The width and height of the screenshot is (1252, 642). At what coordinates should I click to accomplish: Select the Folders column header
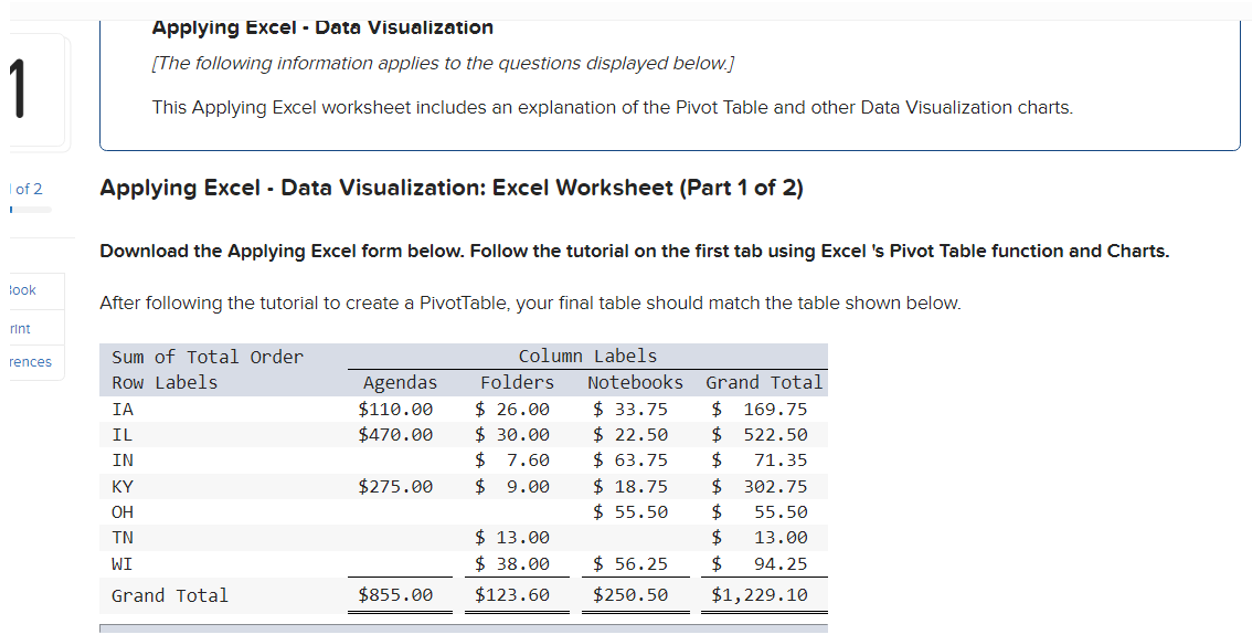pos(517,382)
